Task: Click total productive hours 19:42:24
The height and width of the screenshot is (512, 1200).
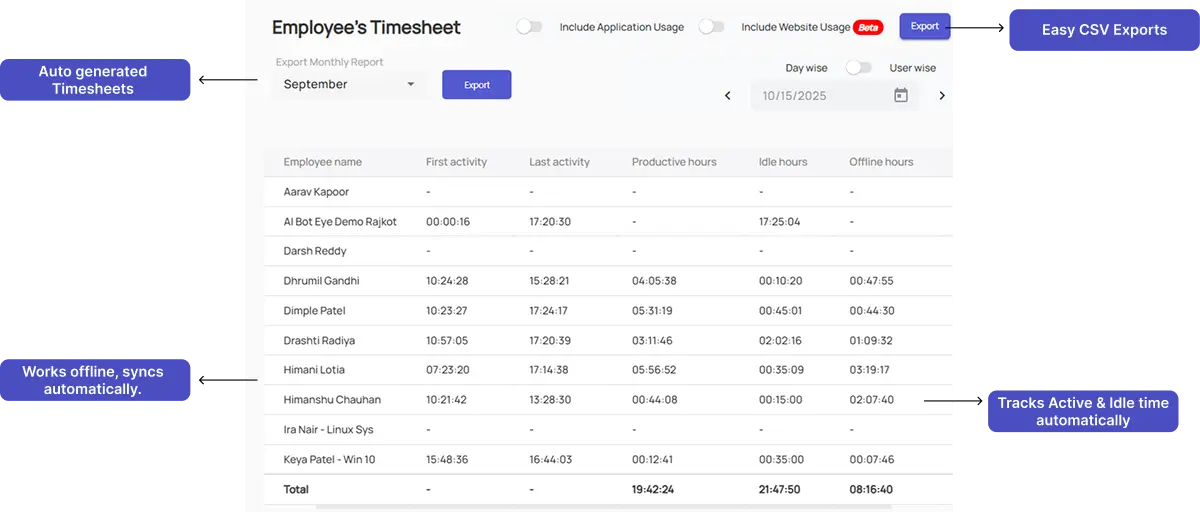Action: [654, 490]
